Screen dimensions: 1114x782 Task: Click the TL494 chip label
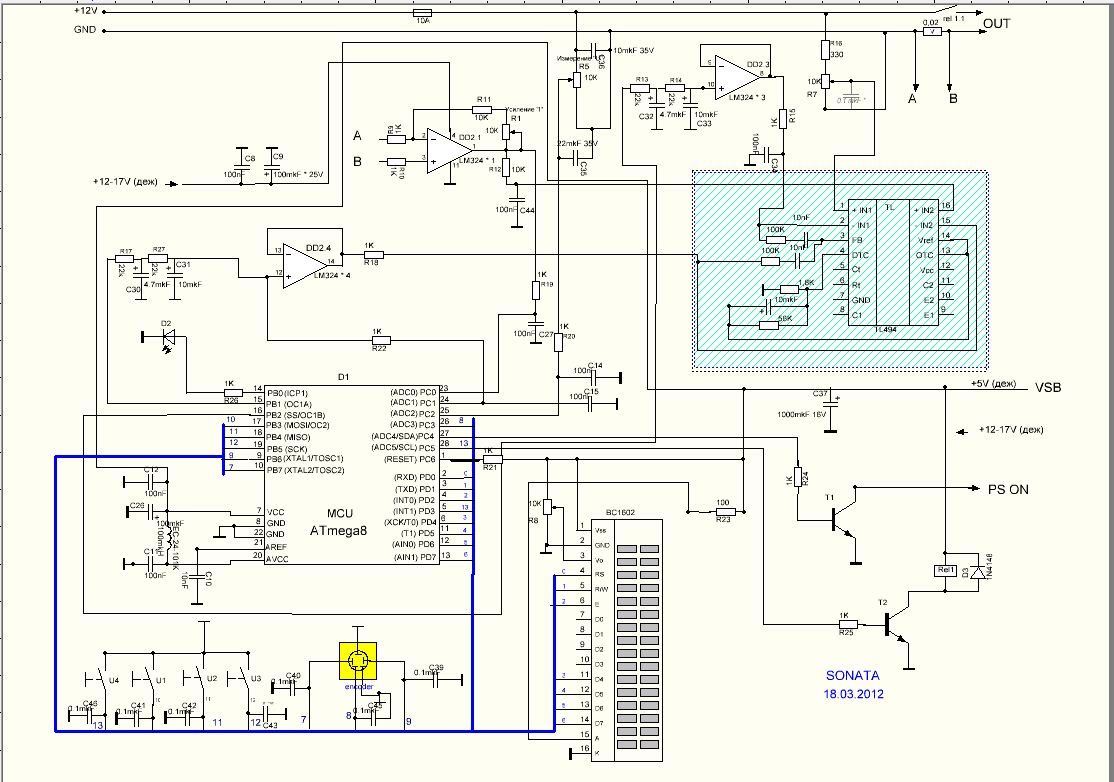pos(884,330)
